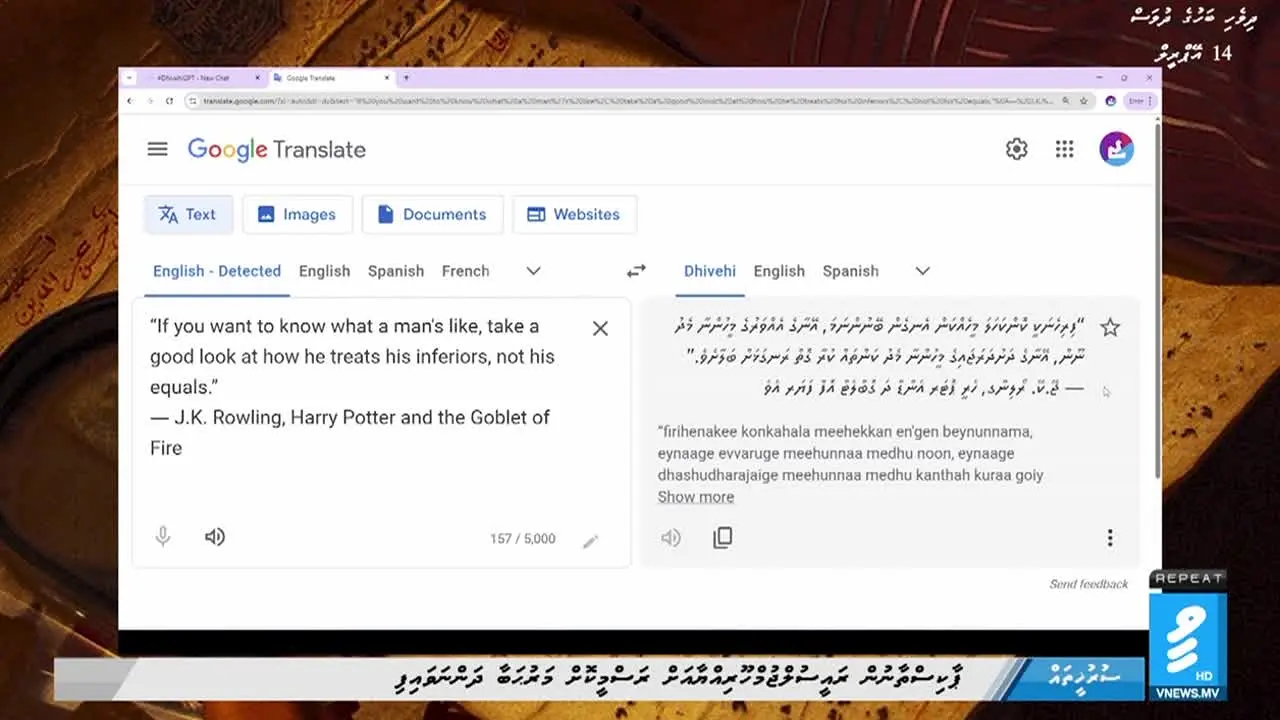The image size is (1280, 720).
Task: Save the translation with the star
Action: [x=1109, y=327]
